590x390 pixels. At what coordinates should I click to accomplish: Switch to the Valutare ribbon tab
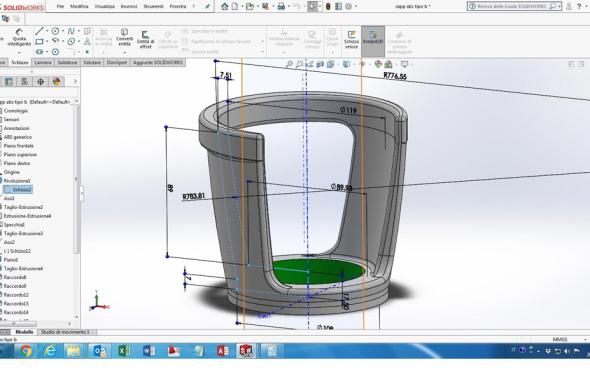[92, 62]
